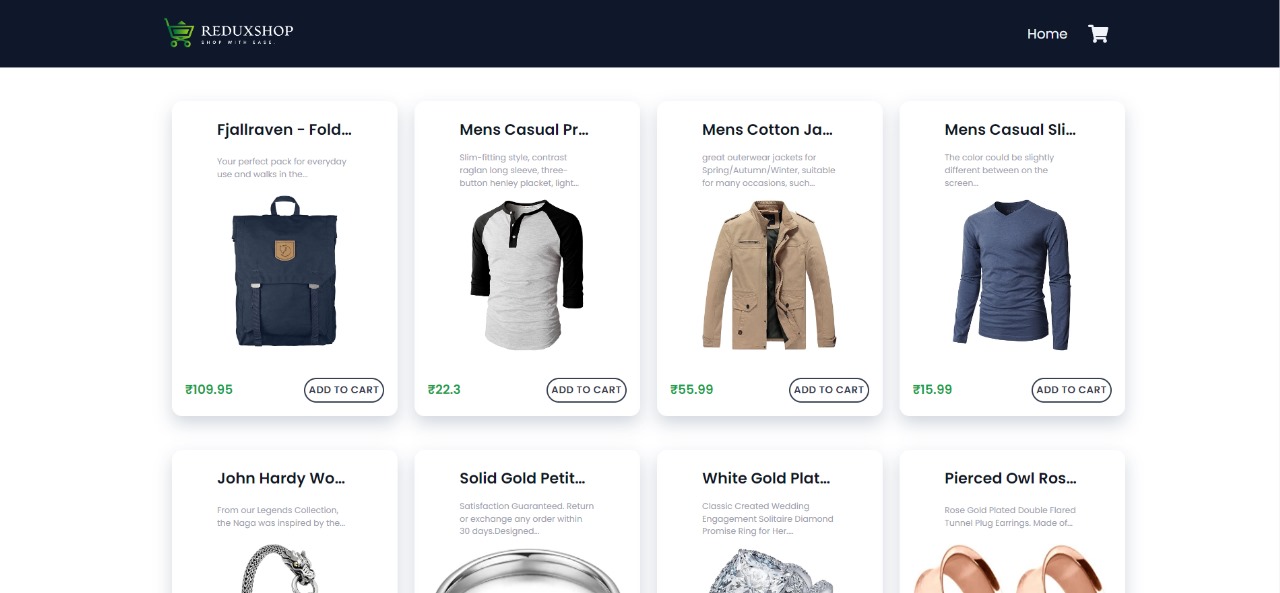Image resolution: width=1280 pixels, height=593 pixels.
Task: Click the ₹109.95 price label
Action: tap(209, 390)
